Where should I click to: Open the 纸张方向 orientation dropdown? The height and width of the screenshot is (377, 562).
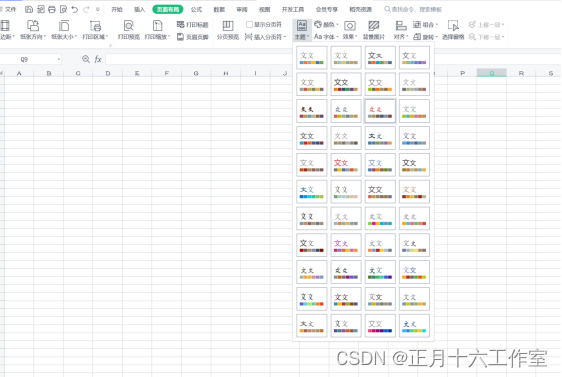pyautogui.click(x=33, y=30)
